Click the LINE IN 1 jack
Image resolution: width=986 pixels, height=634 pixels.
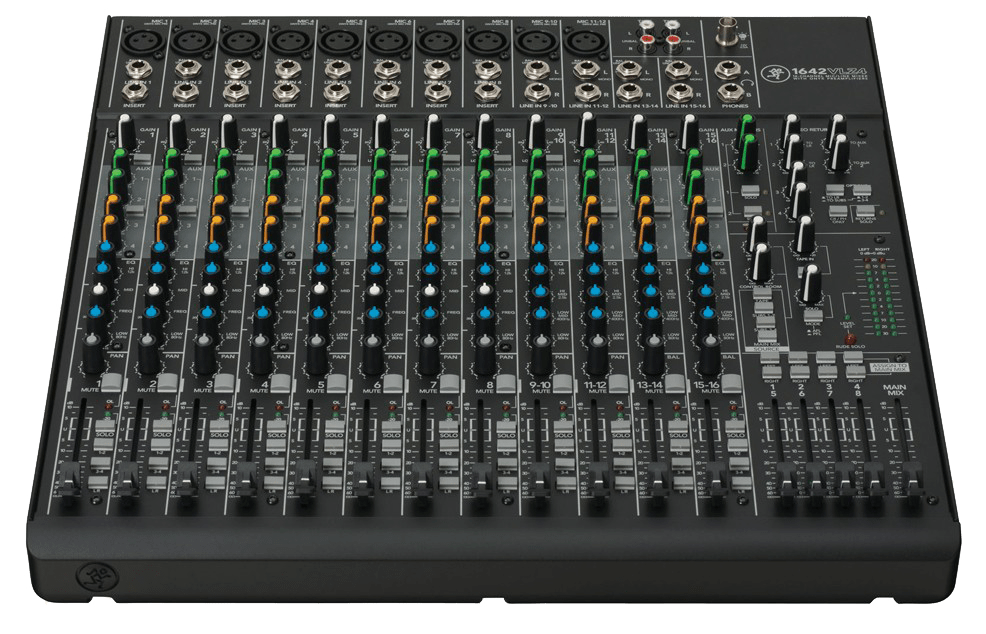point(136,69)
